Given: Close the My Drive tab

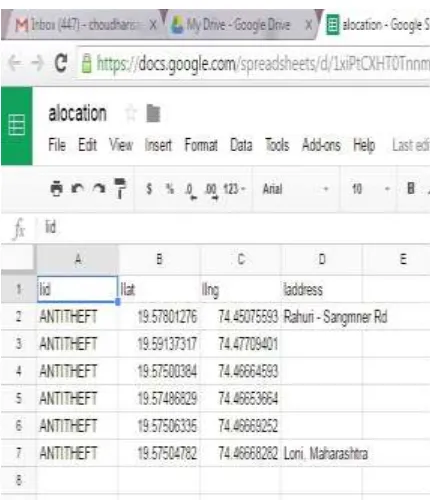Looking at the screenshot, I should [x=309, y=25].
